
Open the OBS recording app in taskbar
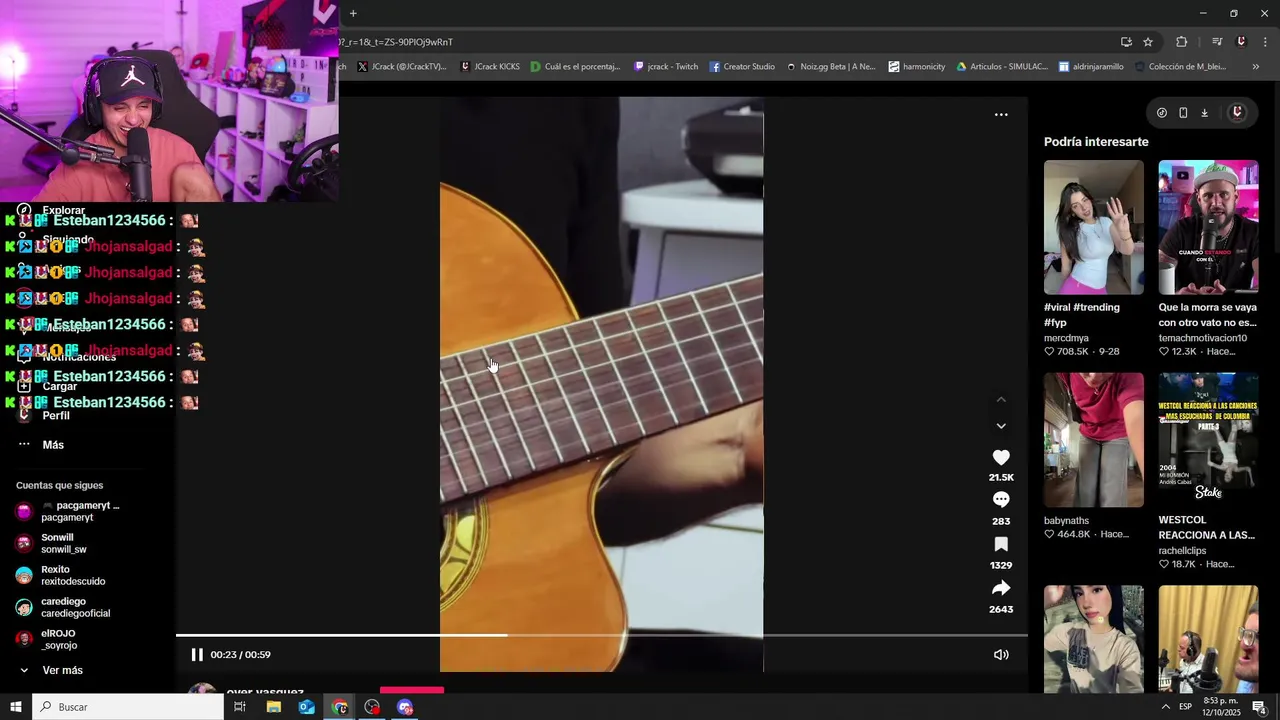372,707
